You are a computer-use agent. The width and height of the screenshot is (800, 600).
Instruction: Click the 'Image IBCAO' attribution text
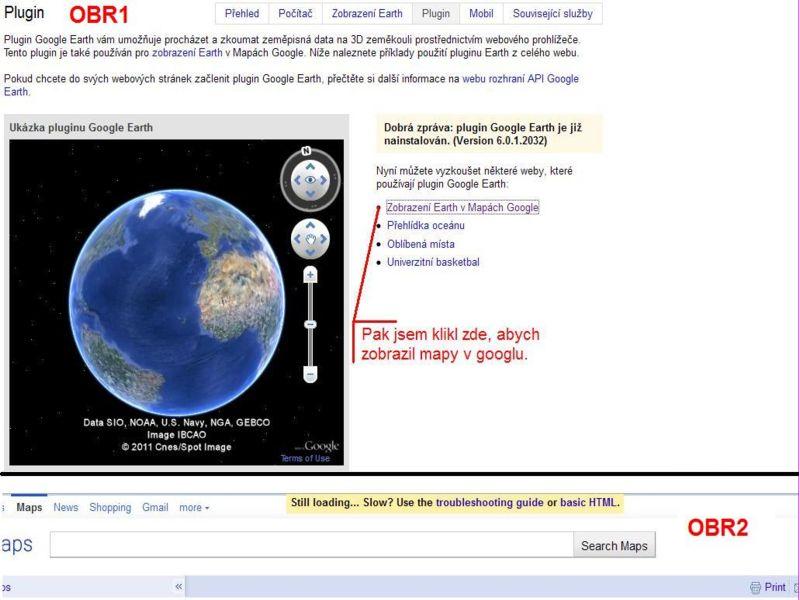pos(177,435)
